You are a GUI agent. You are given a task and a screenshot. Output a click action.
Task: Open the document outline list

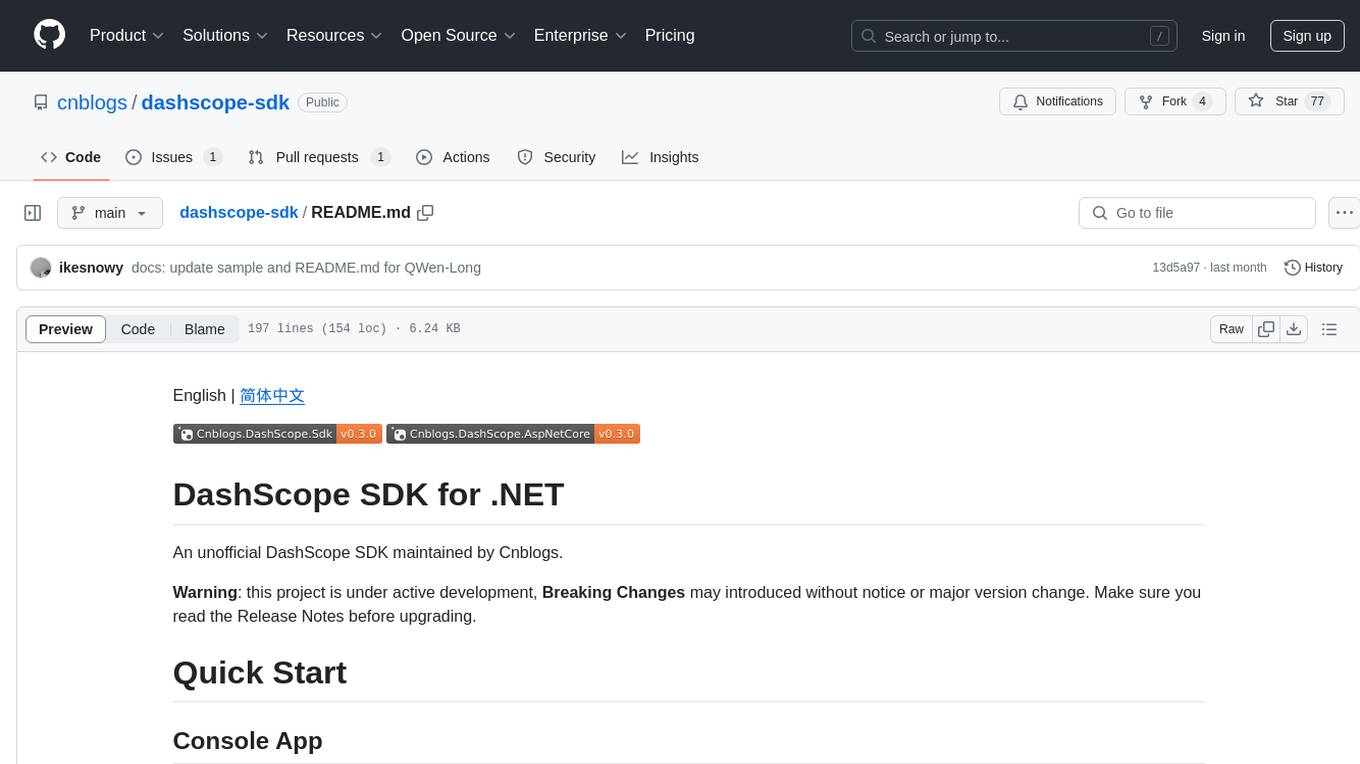[x=1329, y=329]
